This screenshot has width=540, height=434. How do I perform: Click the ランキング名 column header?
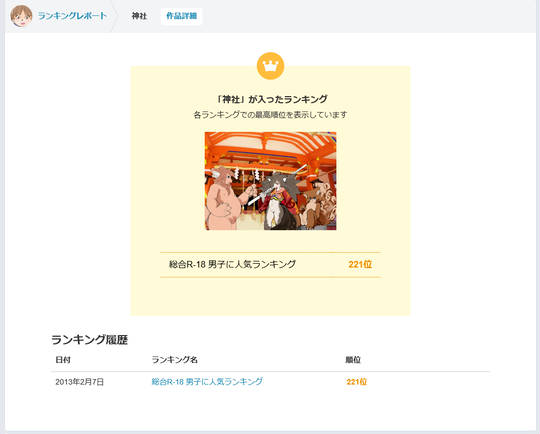click(175, 360)
